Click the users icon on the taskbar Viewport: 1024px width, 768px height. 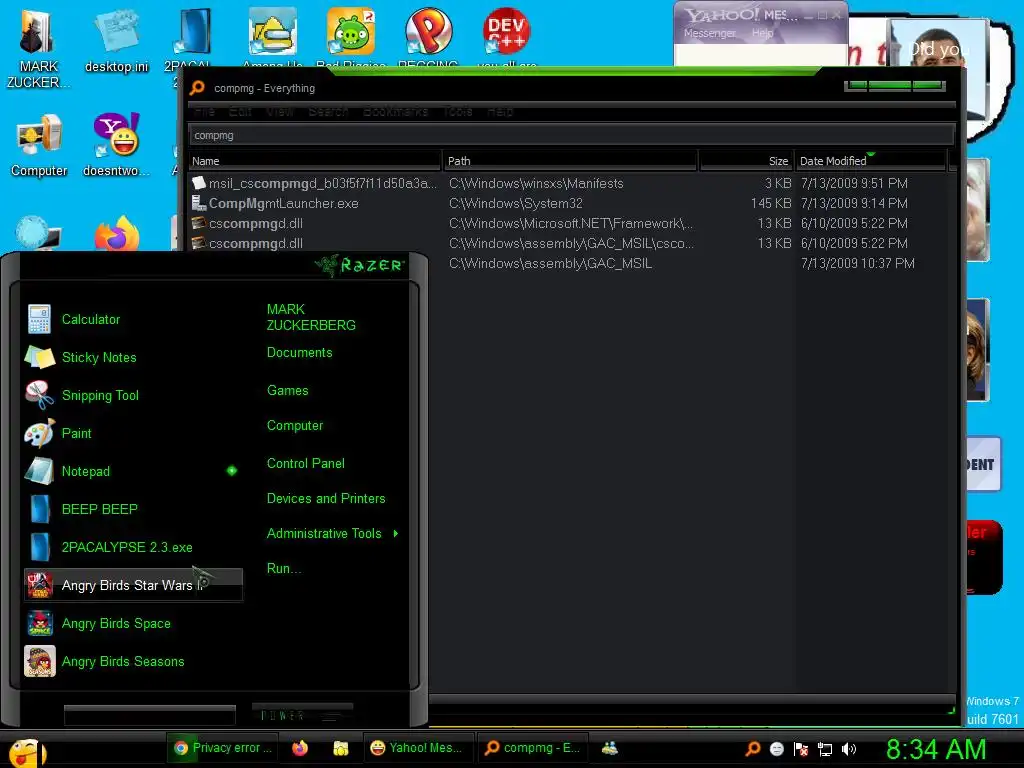pyautogui.click(x=609, y=748)
